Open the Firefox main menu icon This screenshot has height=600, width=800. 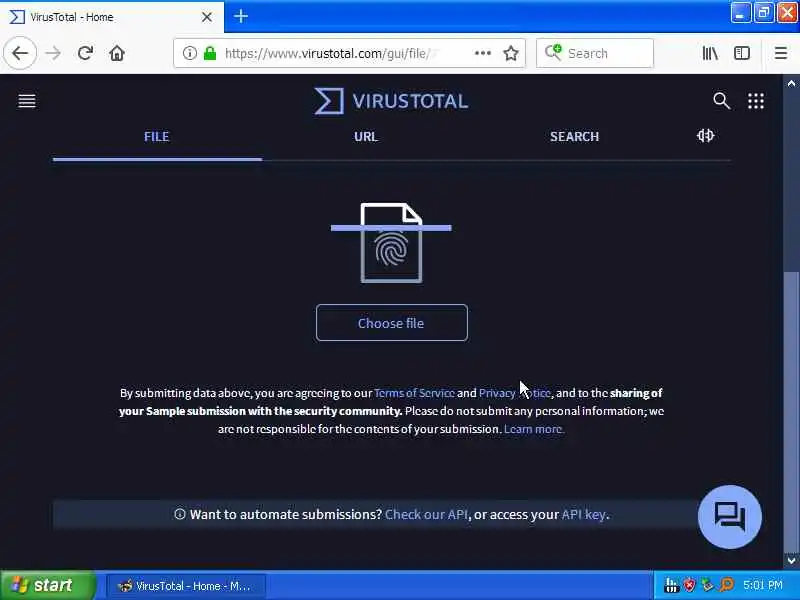[781, 53]
